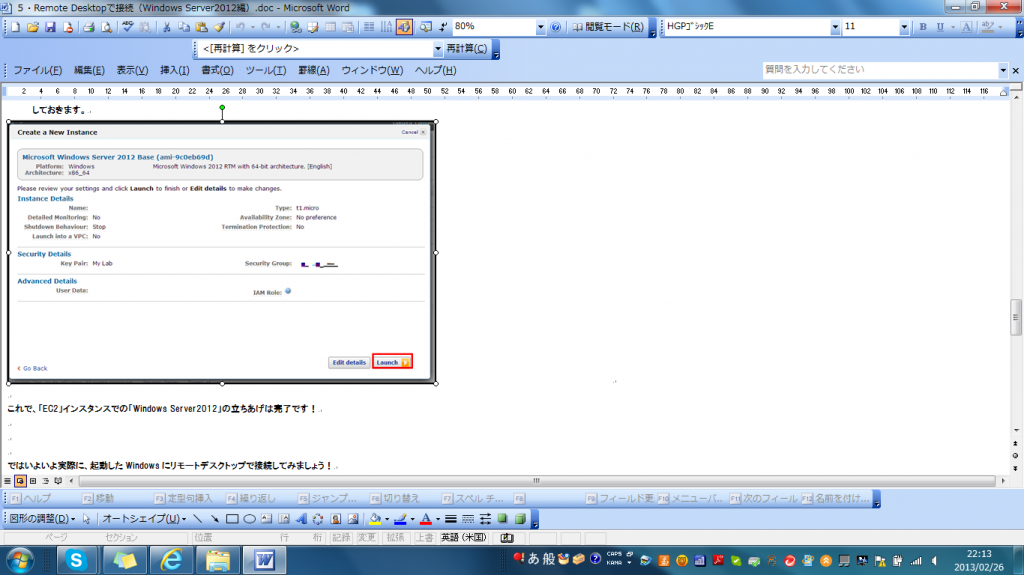Run the Spelling and Grammar check icon
The image size is (1024, 575).
click(x=127, y=27)
